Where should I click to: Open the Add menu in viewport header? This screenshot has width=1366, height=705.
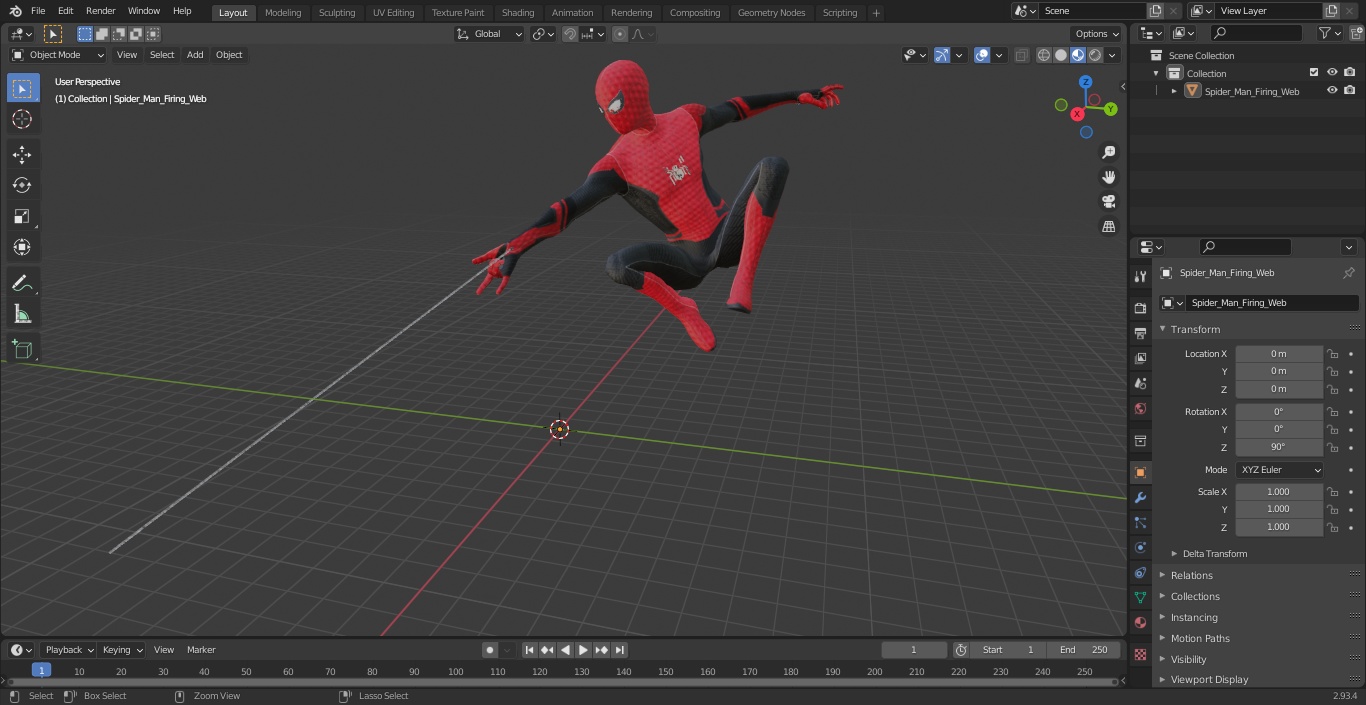195,55
